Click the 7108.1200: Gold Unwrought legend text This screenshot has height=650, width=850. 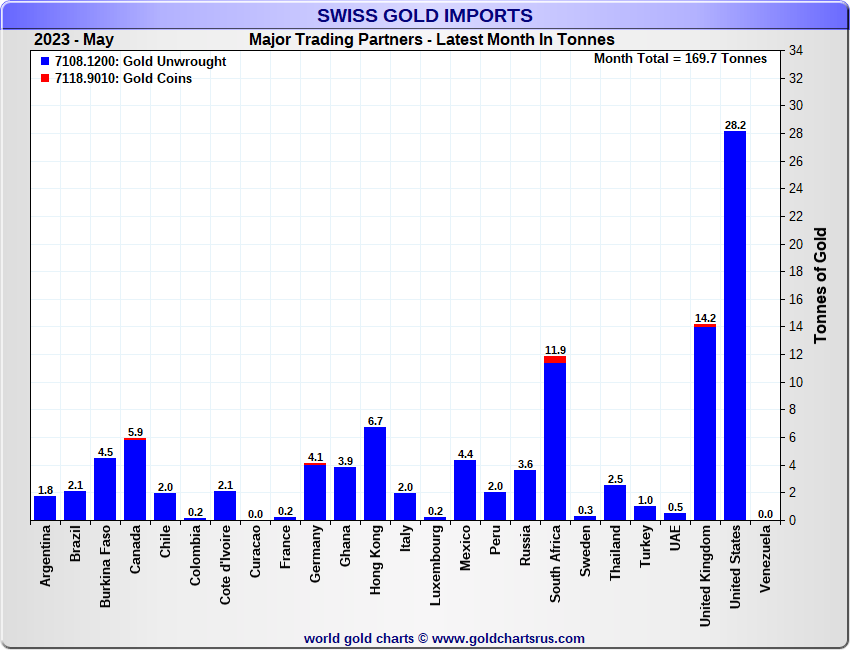tap(140, 61)
